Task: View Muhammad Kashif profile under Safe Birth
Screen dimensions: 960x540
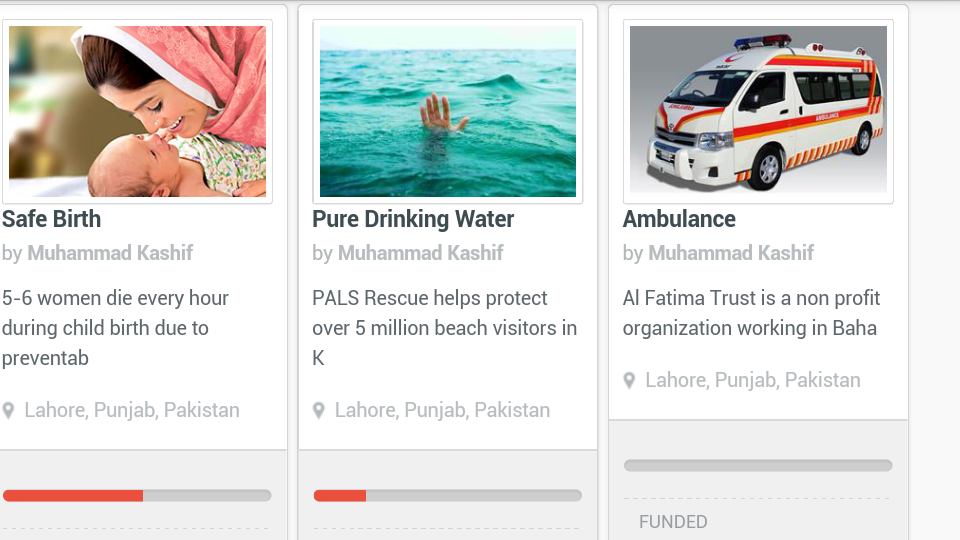Action: coord(110,253)
